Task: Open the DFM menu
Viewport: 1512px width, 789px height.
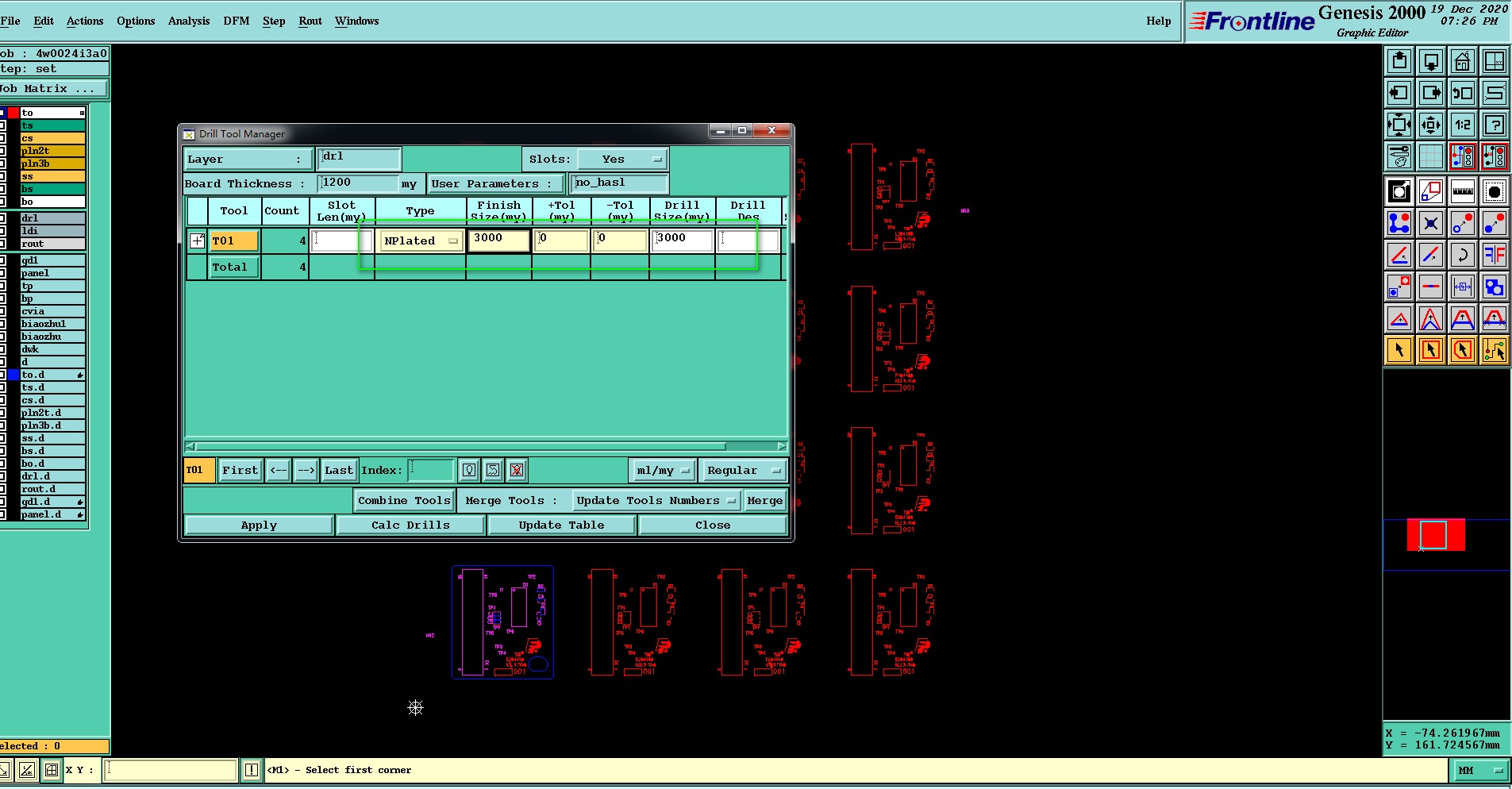Action: [x=237, y=21]
